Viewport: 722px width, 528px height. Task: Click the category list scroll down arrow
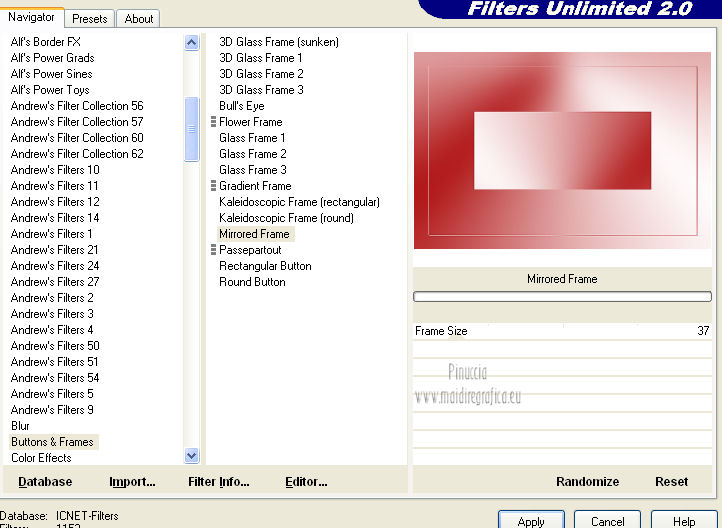click(x=192, y=456)
